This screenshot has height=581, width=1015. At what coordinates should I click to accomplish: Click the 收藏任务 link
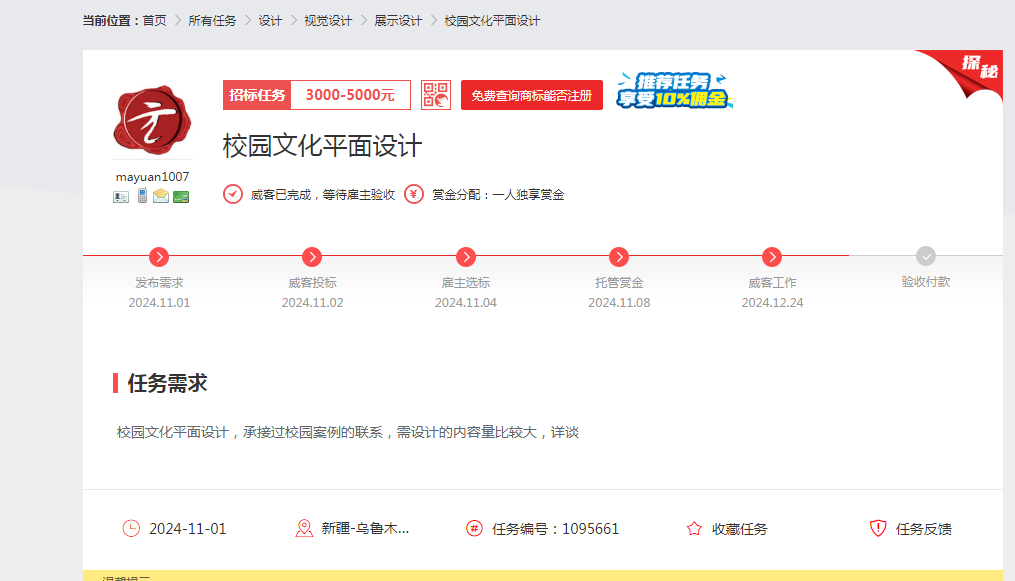pos(739,529)
